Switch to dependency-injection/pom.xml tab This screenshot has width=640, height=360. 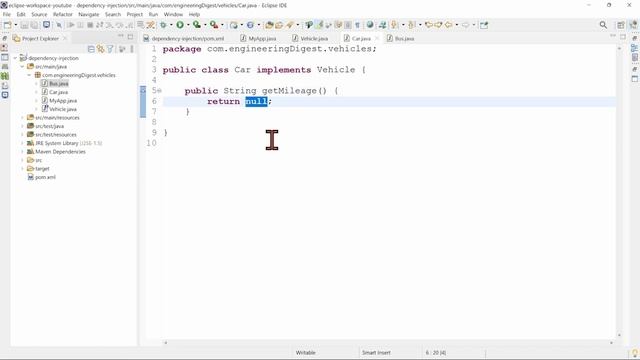pyautogui.click(x=184, y=38)
